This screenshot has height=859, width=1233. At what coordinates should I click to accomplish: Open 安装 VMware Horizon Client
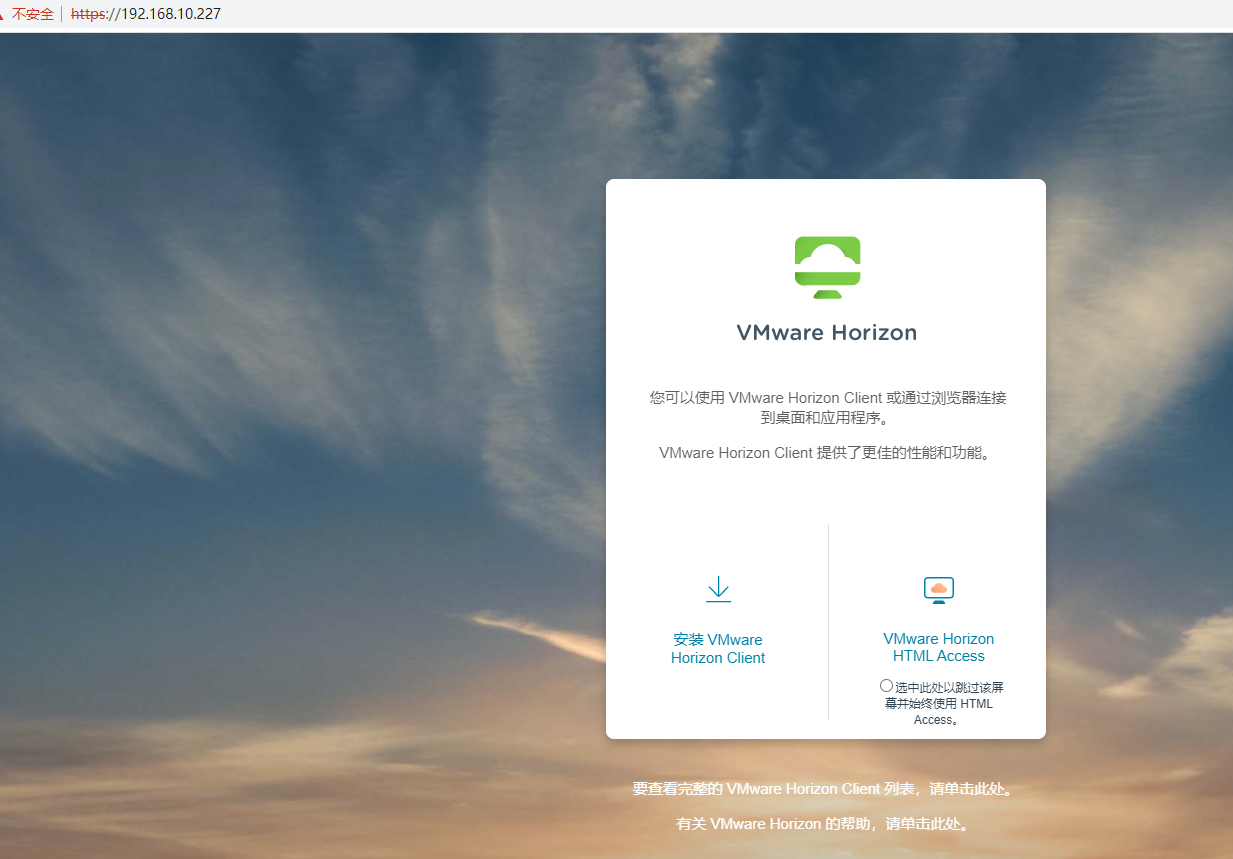718,648
